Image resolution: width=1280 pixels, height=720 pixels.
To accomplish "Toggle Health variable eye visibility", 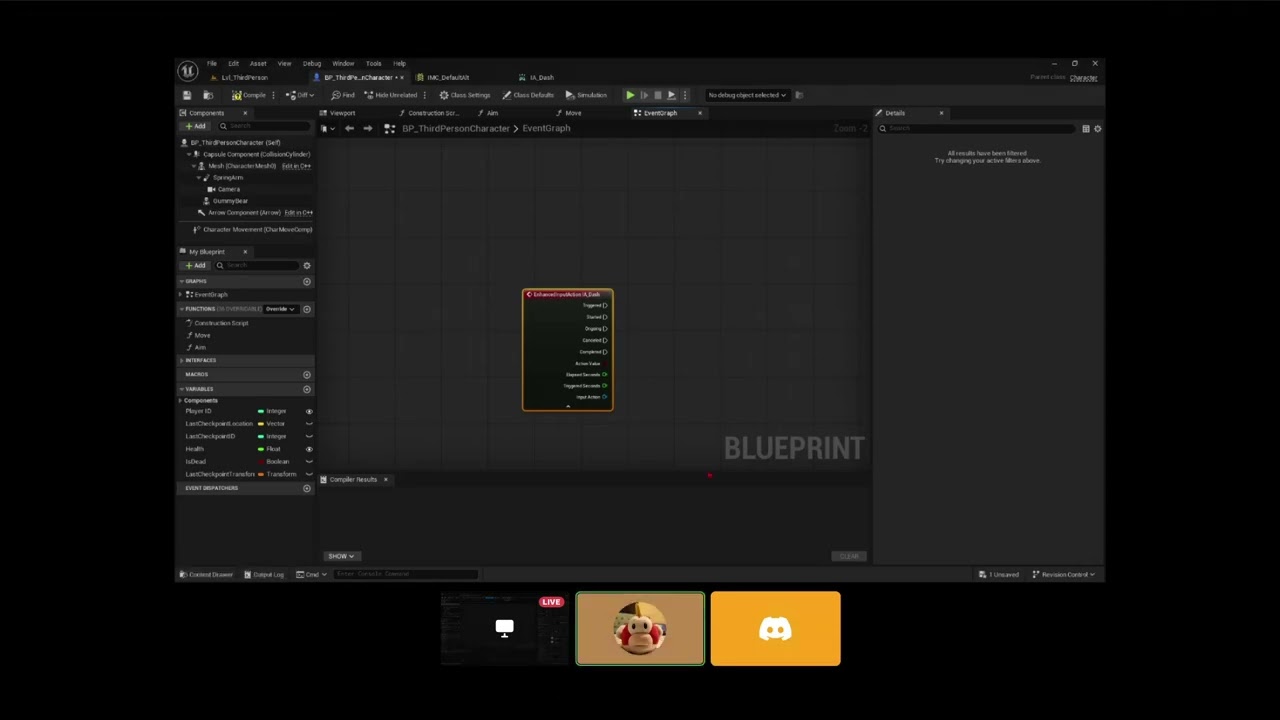I will (x=308, y=449).
